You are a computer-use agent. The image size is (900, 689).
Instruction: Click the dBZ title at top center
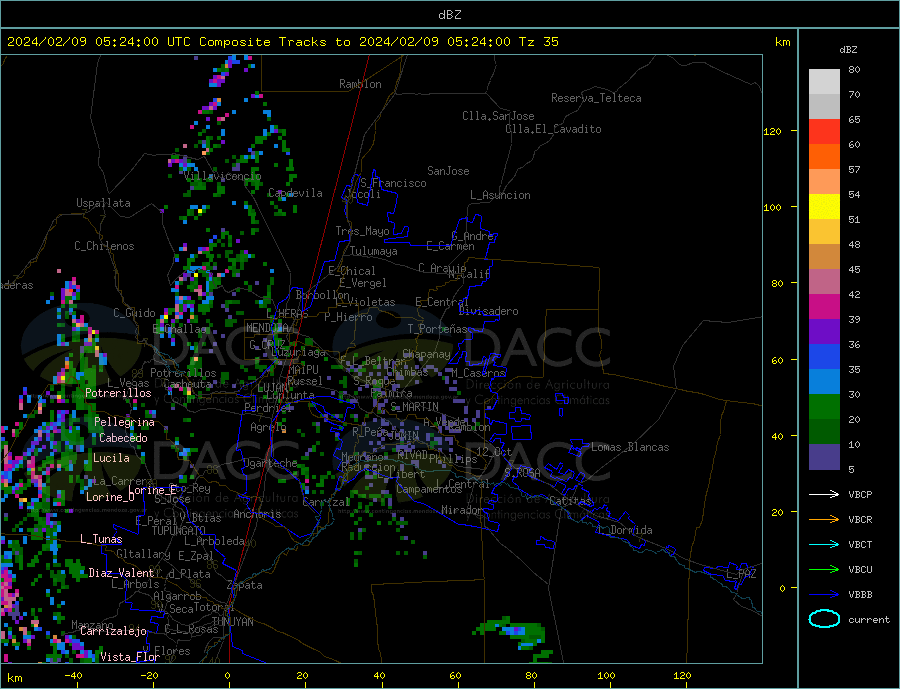coord(449,15)
